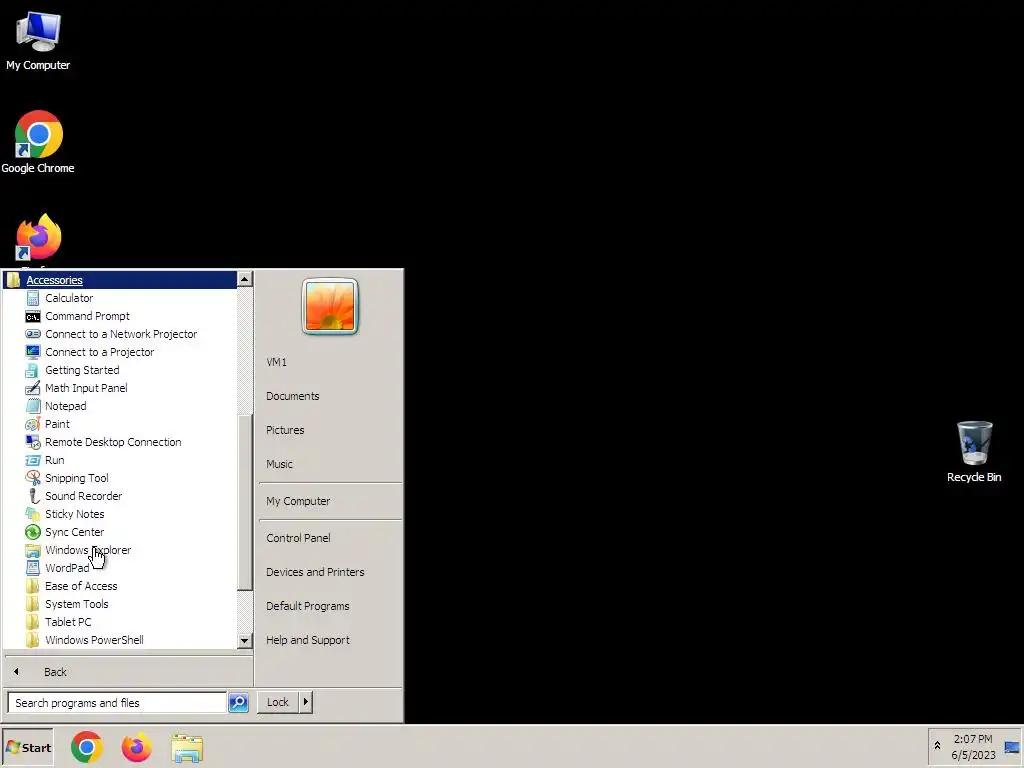Open Calculator from Accessories list
Image resolution: width=1024 pixels, height=768 pixels.
click(69, 298)
